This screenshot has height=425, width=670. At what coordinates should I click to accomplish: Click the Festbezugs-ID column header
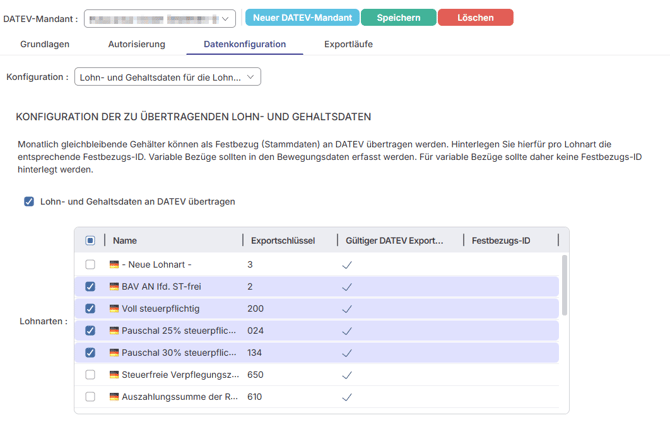[x=501, y=240]
